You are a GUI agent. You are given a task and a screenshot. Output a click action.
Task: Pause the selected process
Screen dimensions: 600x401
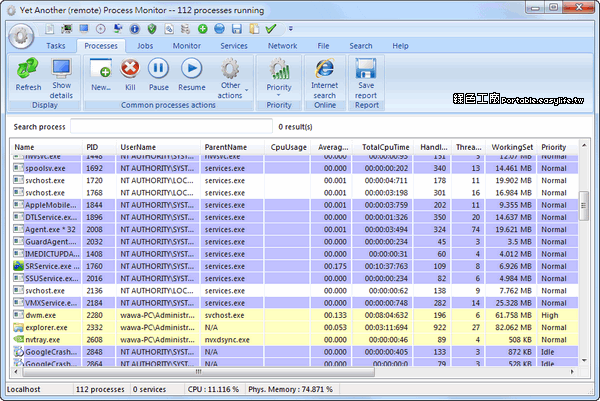tap(158, 75)
